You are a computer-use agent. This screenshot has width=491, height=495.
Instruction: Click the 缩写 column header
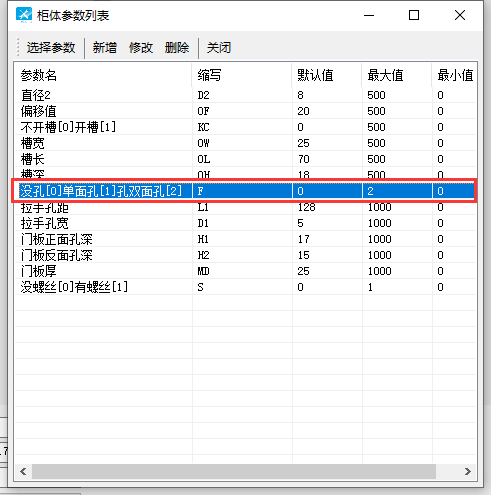click(x=242, y=75)
